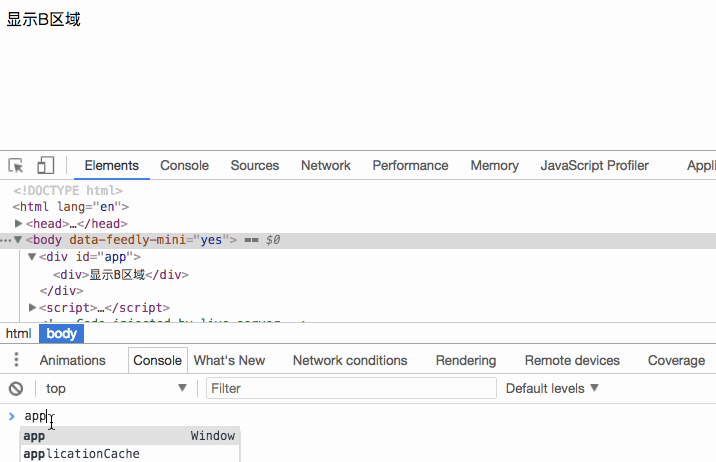Click the console prompt arrow
The height and width of the screenshot is (462, 716).
click(x=11, y=416)
